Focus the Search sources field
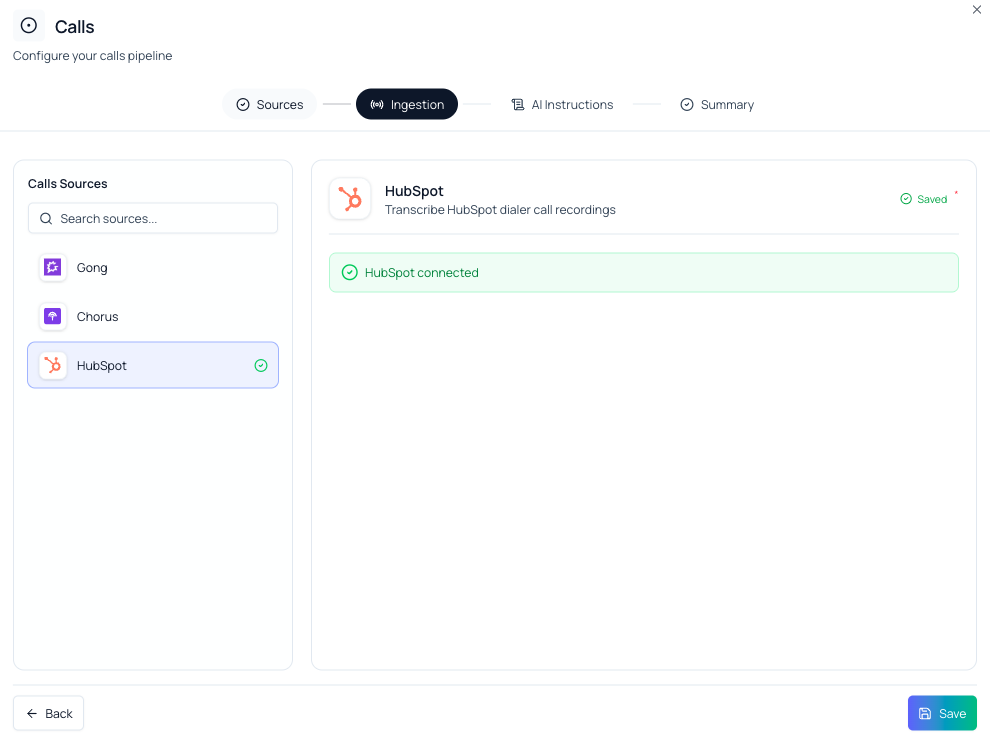The height and width of the screenshot is (745, 990). 153,218
